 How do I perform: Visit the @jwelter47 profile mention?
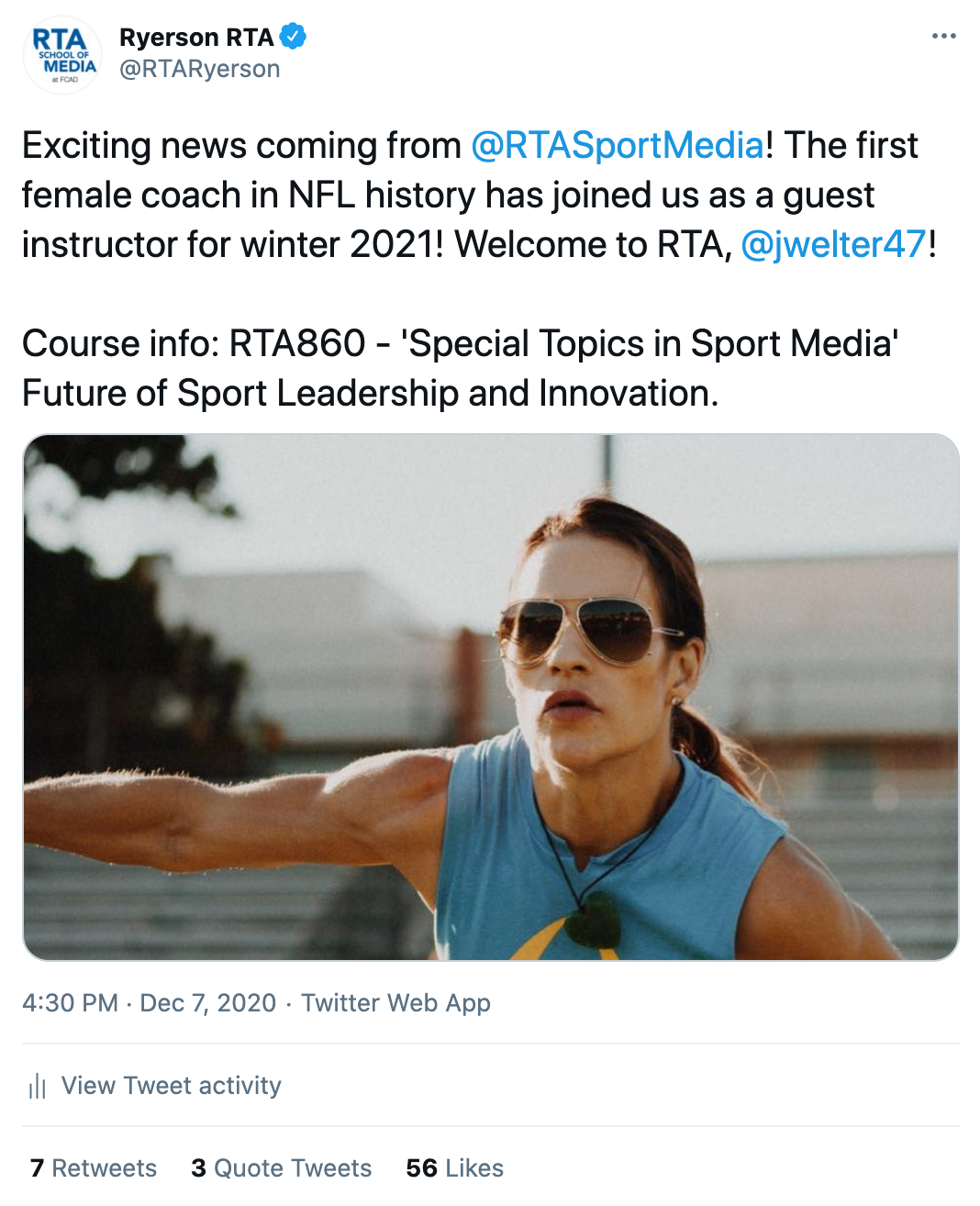point(833,245)
